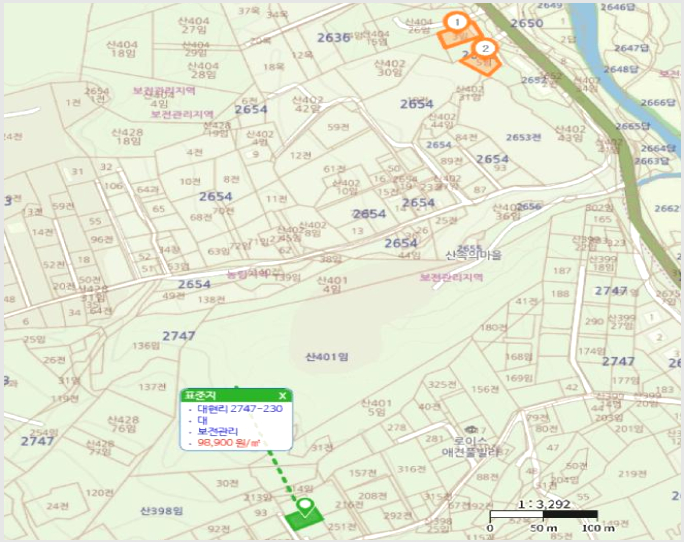Image resolution: width=684 pixels, height=542 pixels.
Task: Click the 2648답 parcel label
Action: (621, 69)
